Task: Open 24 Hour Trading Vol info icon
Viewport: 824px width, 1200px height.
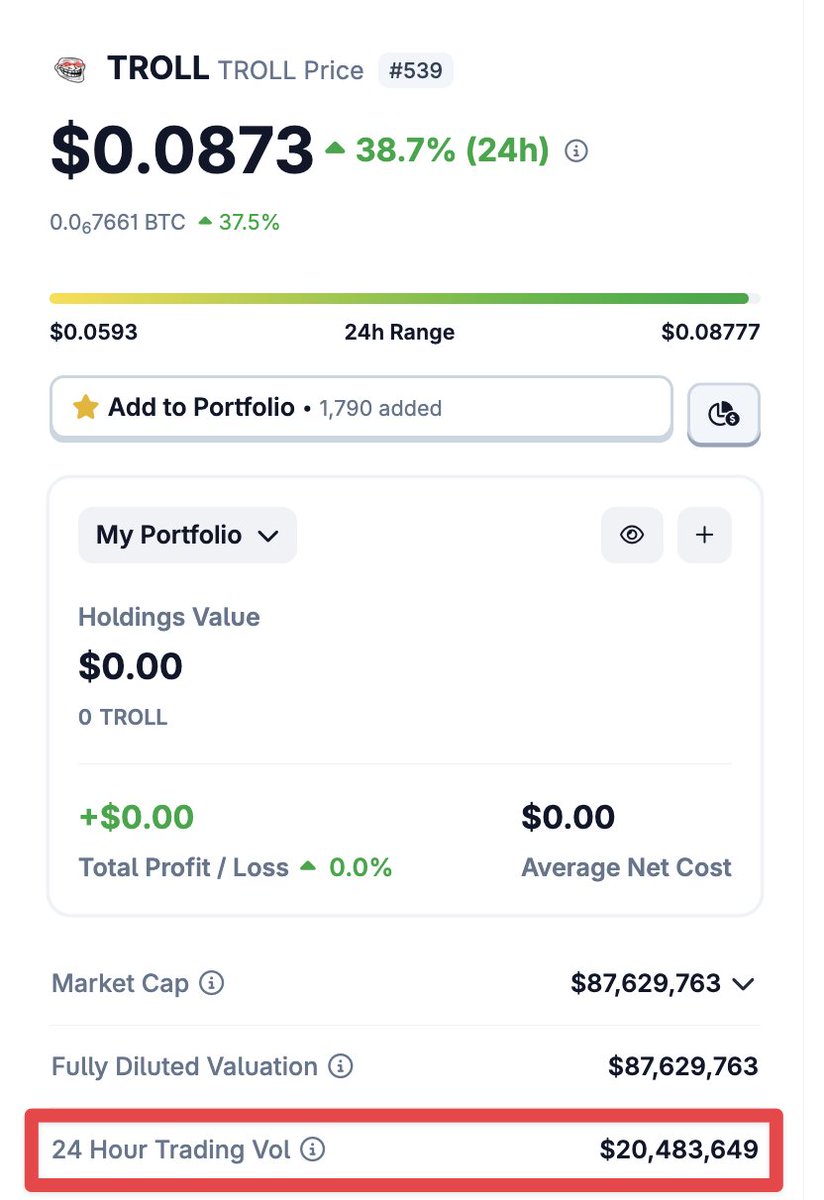Action: (x=313, y=1150)
